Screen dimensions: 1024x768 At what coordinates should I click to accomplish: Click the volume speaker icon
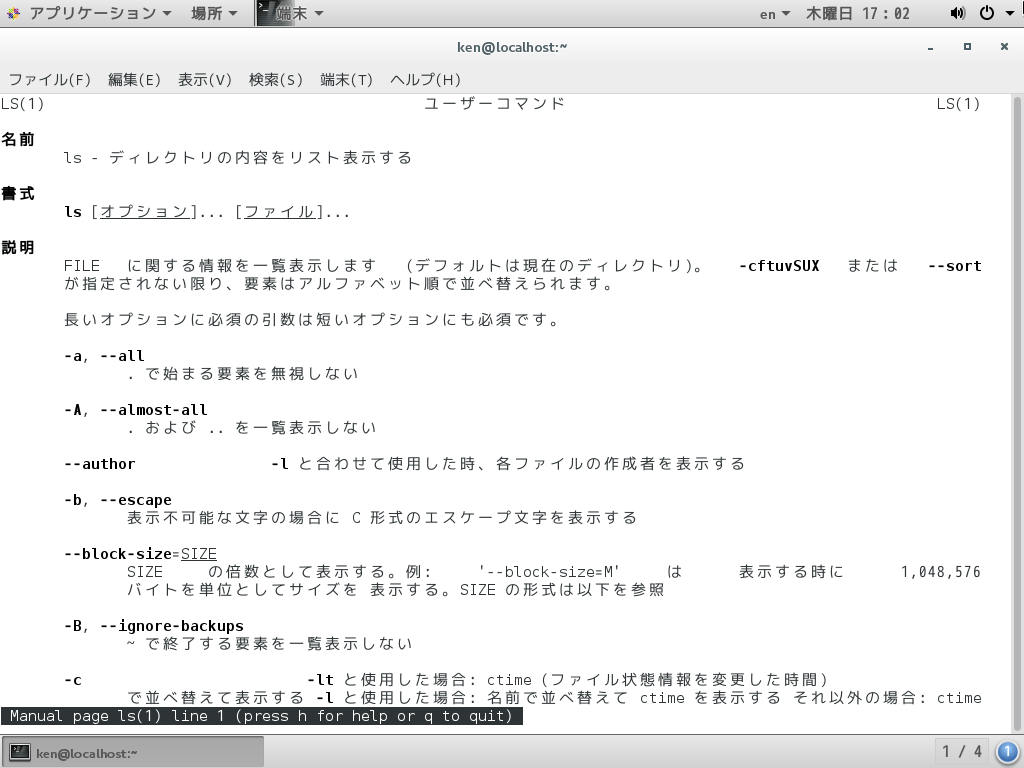(957, 13)
